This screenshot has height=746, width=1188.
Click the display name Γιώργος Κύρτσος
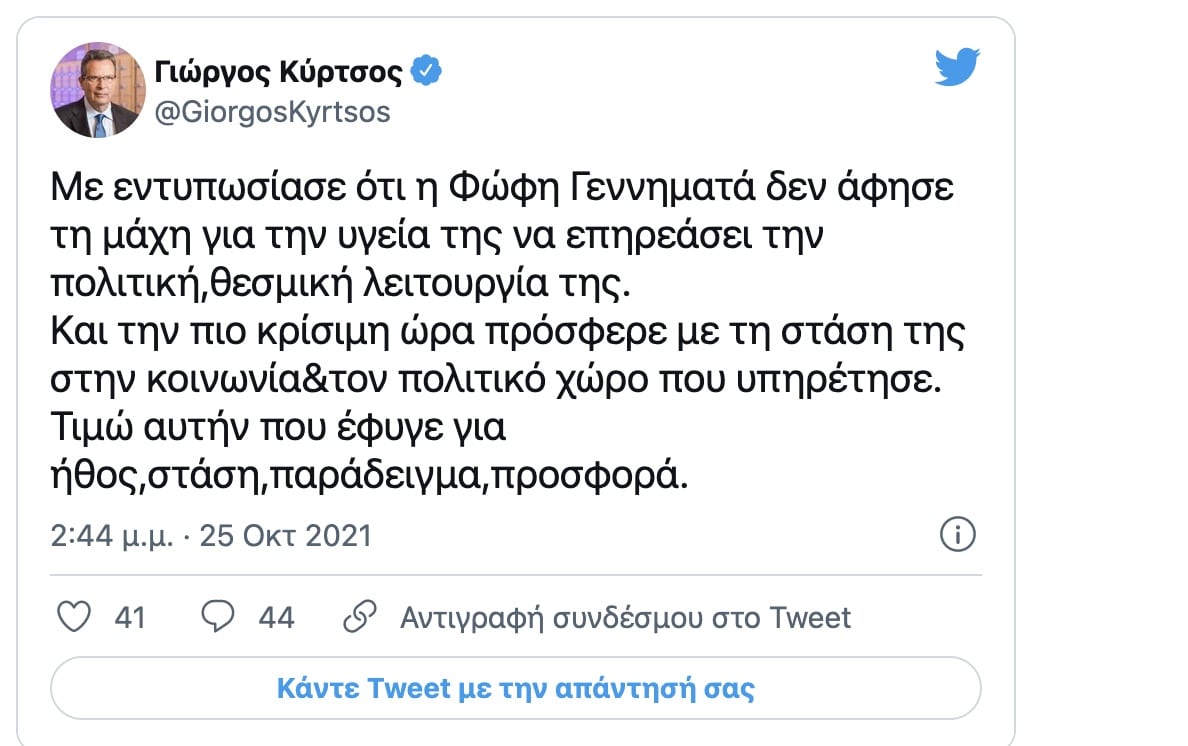pos(280,72)
